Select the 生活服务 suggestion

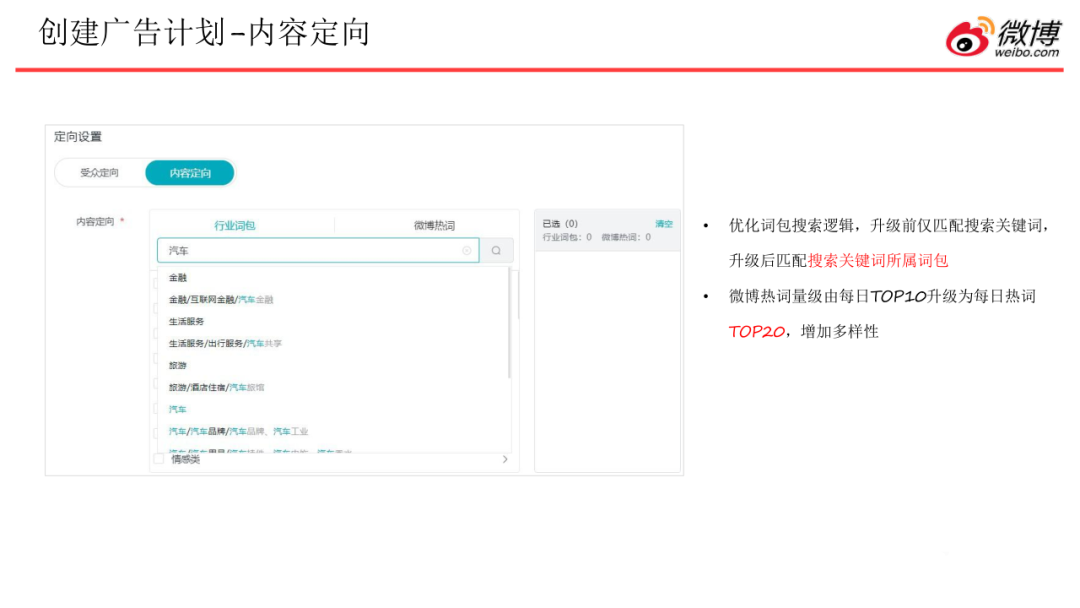coord(186,322)
